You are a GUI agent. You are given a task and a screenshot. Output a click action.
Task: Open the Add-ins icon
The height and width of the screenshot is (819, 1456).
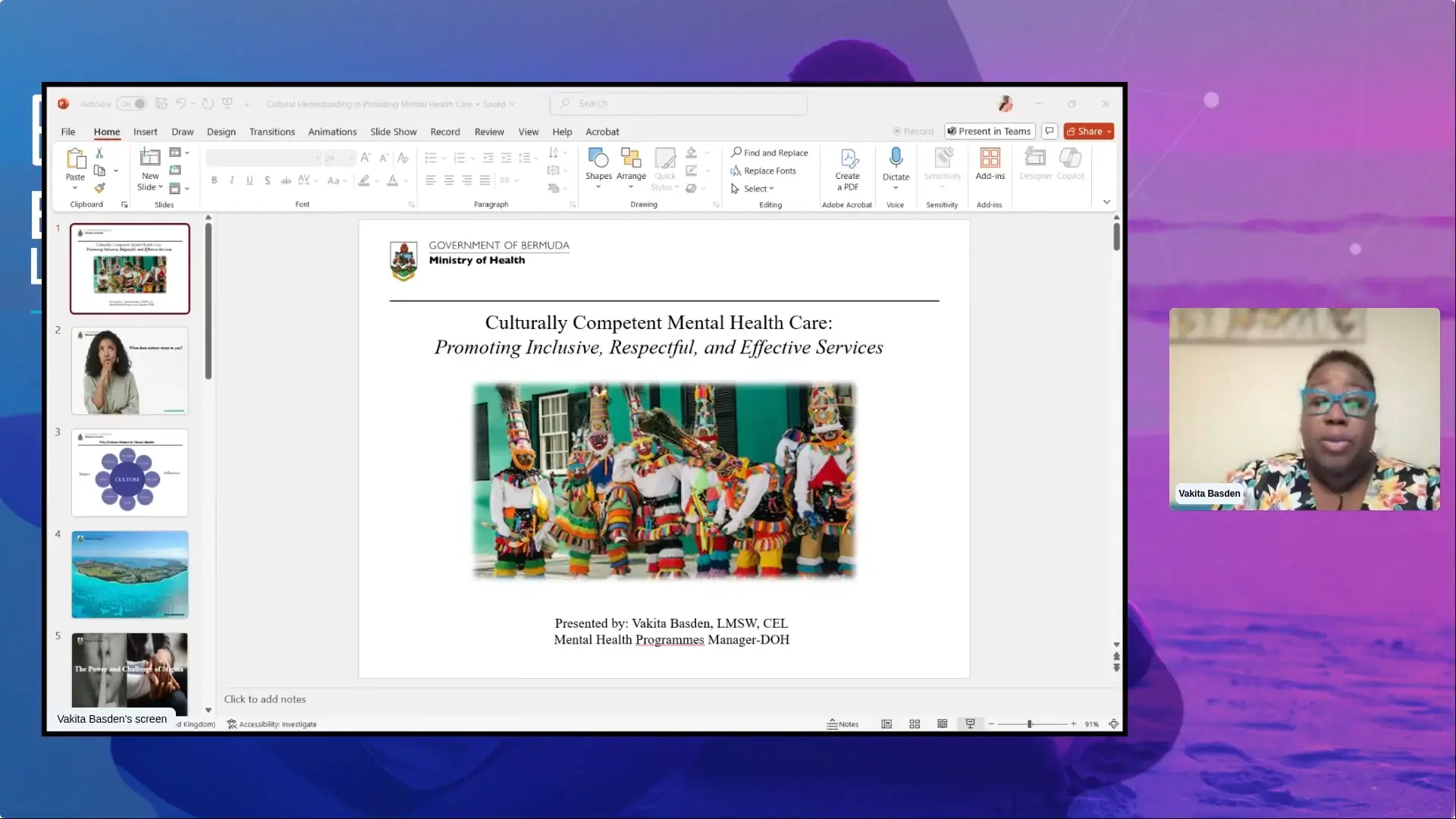point(990,158)
